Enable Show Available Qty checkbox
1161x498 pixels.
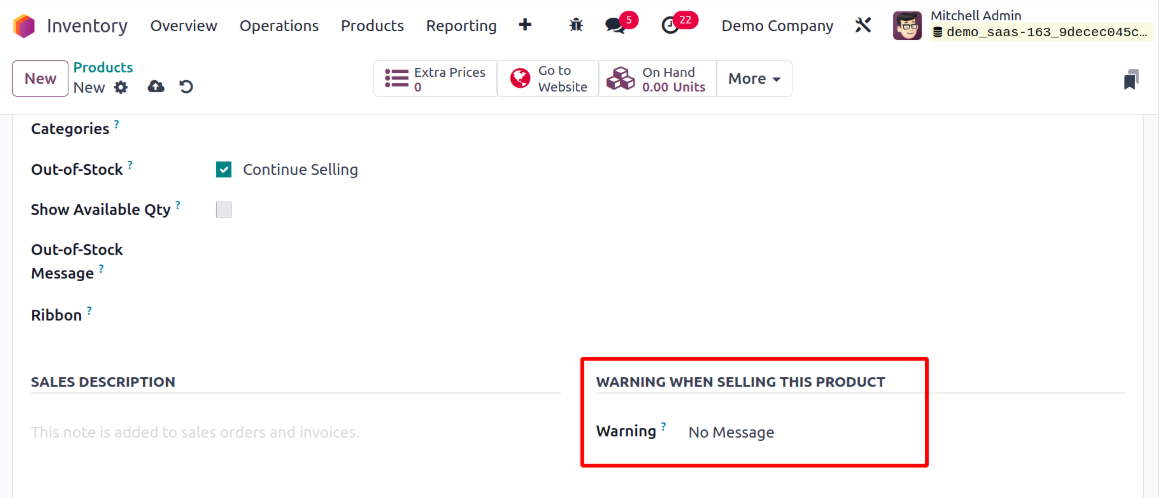(x=224, y=210)
